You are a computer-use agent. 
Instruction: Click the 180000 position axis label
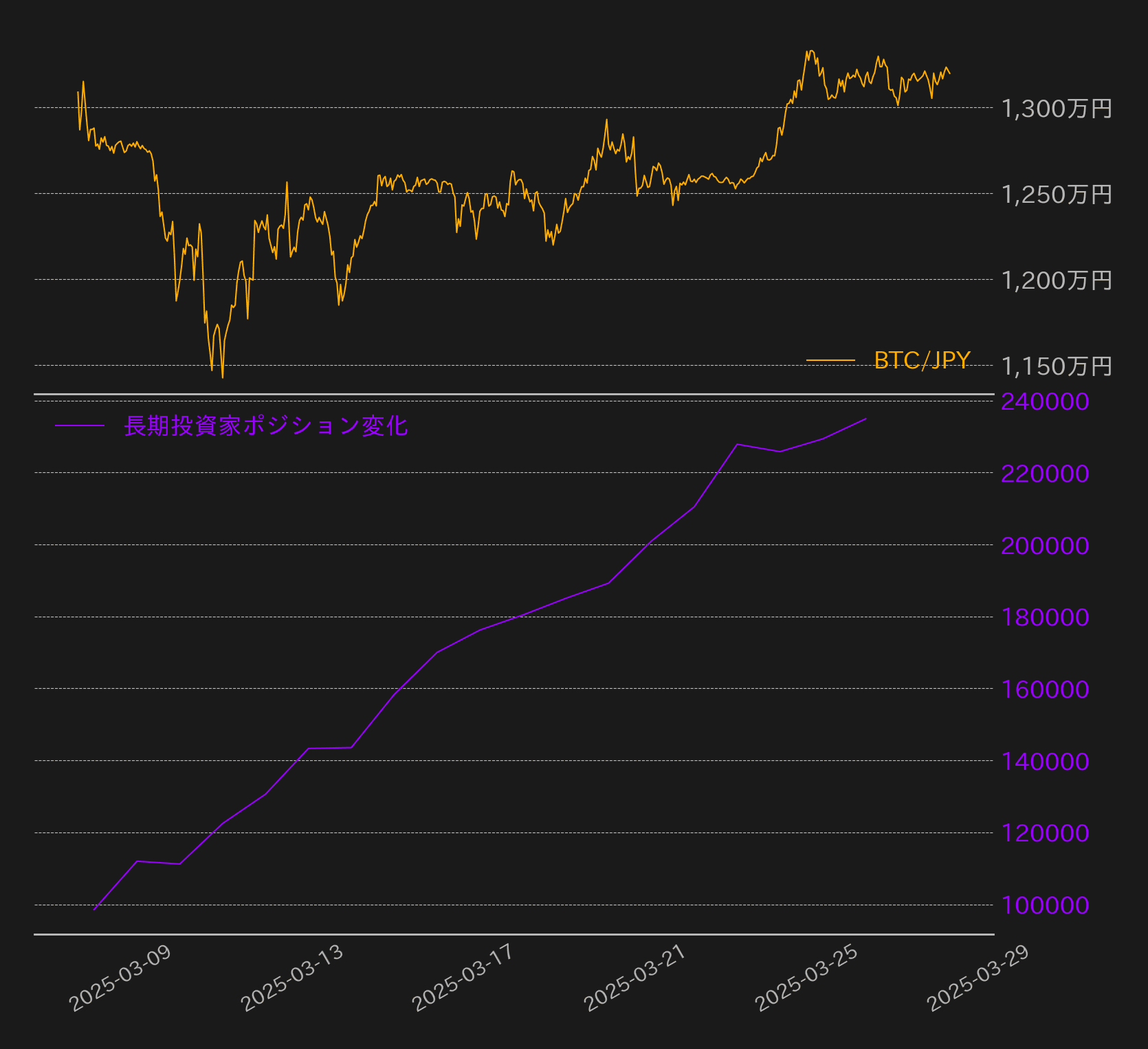1045,617
